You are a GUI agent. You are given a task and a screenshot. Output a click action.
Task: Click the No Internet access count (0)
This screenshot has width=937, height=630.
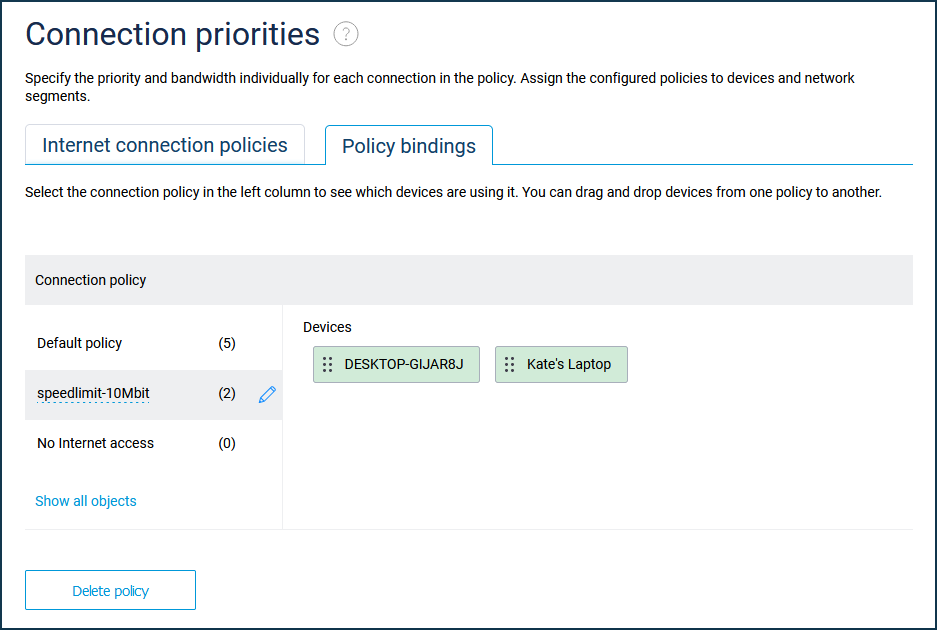tap(227, 443)
